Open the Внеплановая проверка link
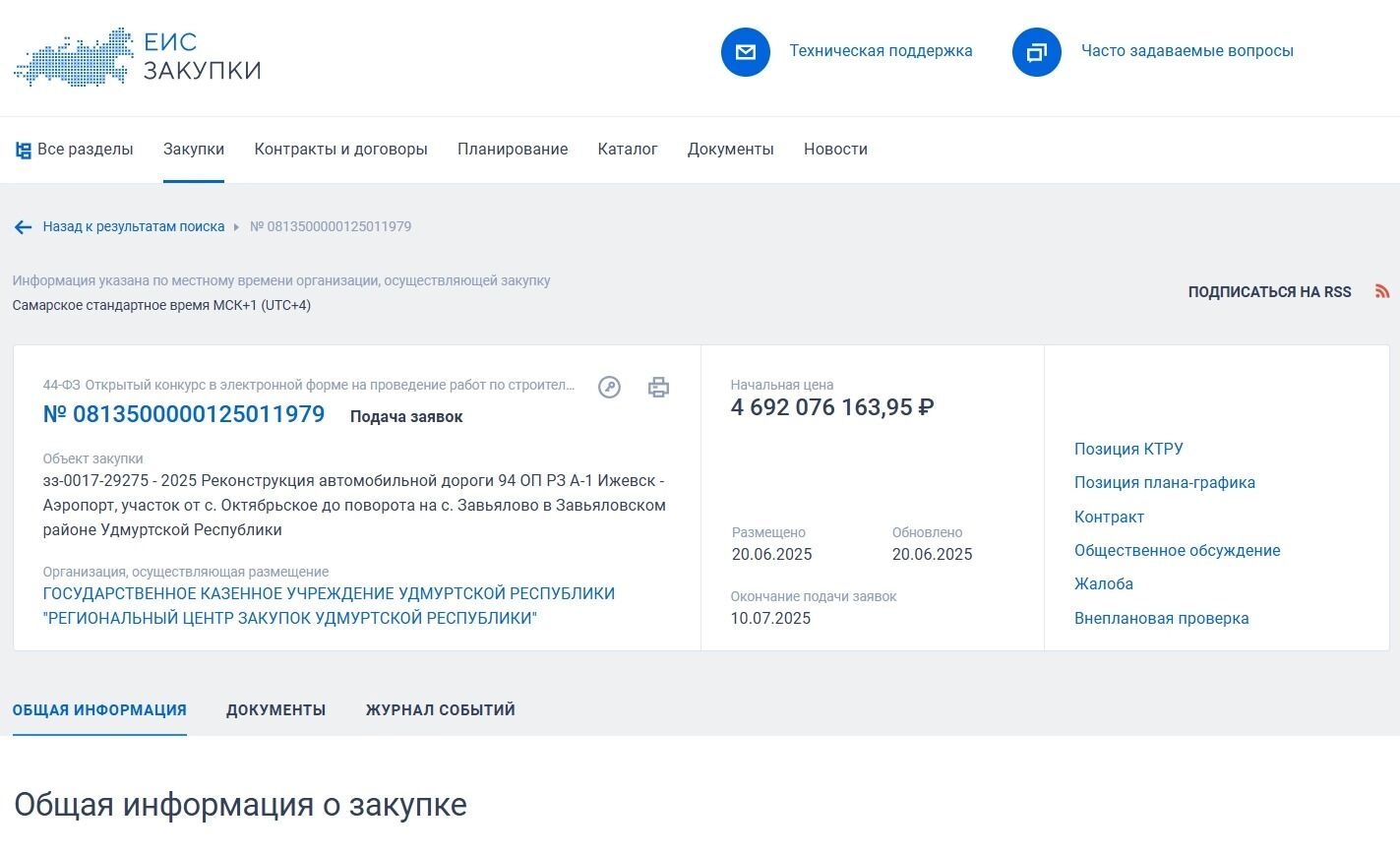This screenshot has height=854, width=1400. coord(1162,619)
